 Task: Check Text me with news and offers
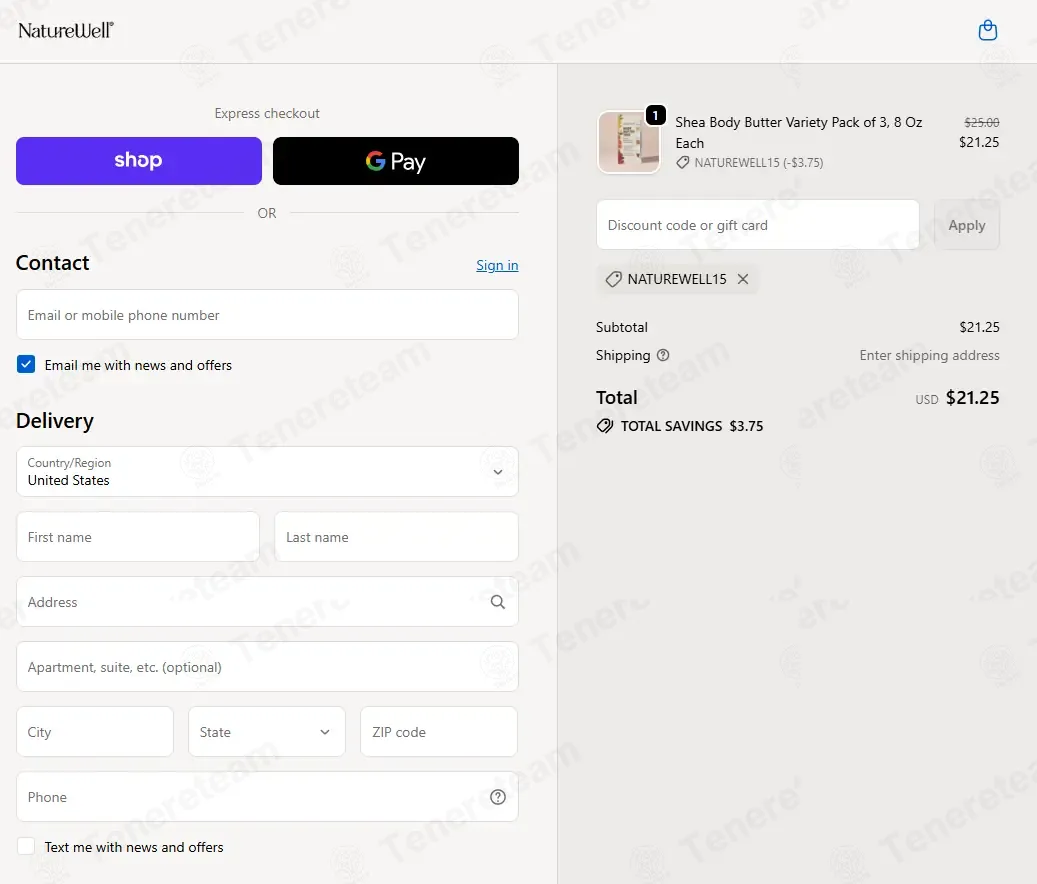coord(26,846)
